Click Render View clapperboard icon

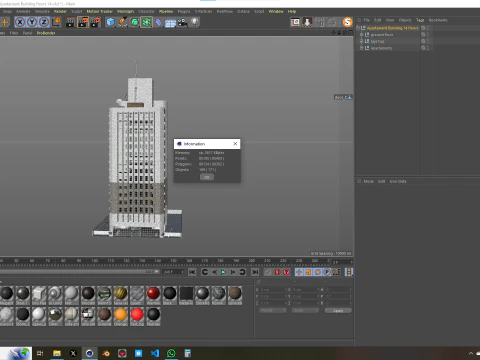70,22
